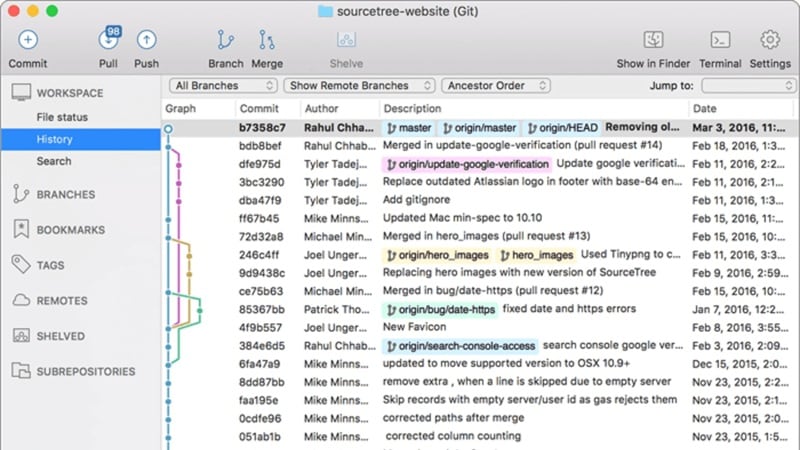Select origin/bug/date-https branch label
This screenshot has height=450, width=800.
click(x=440, y=309)
